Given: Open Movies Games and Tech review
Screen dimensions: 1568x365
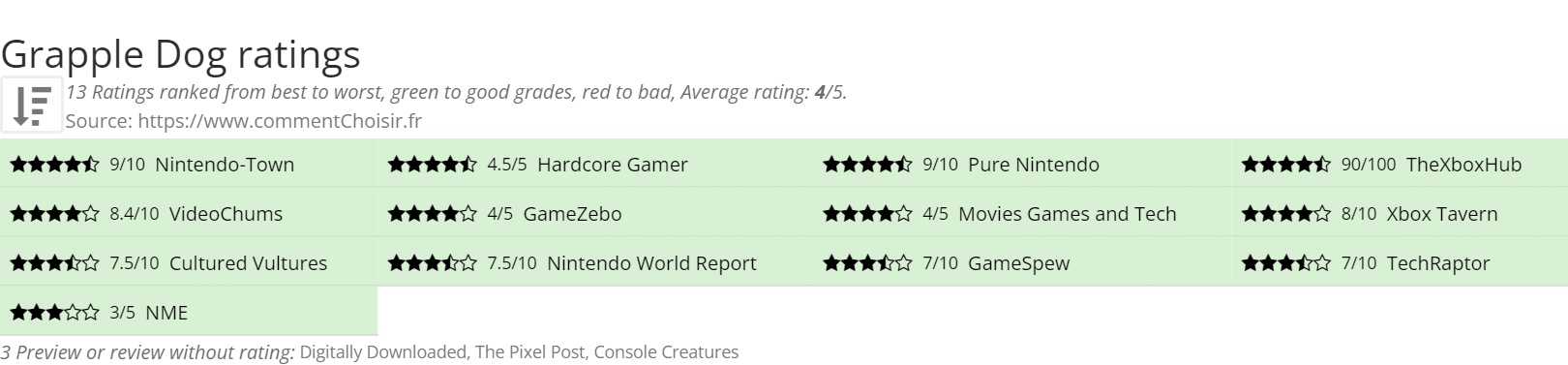Looking at the screenshot, I should coord(1067,214).
